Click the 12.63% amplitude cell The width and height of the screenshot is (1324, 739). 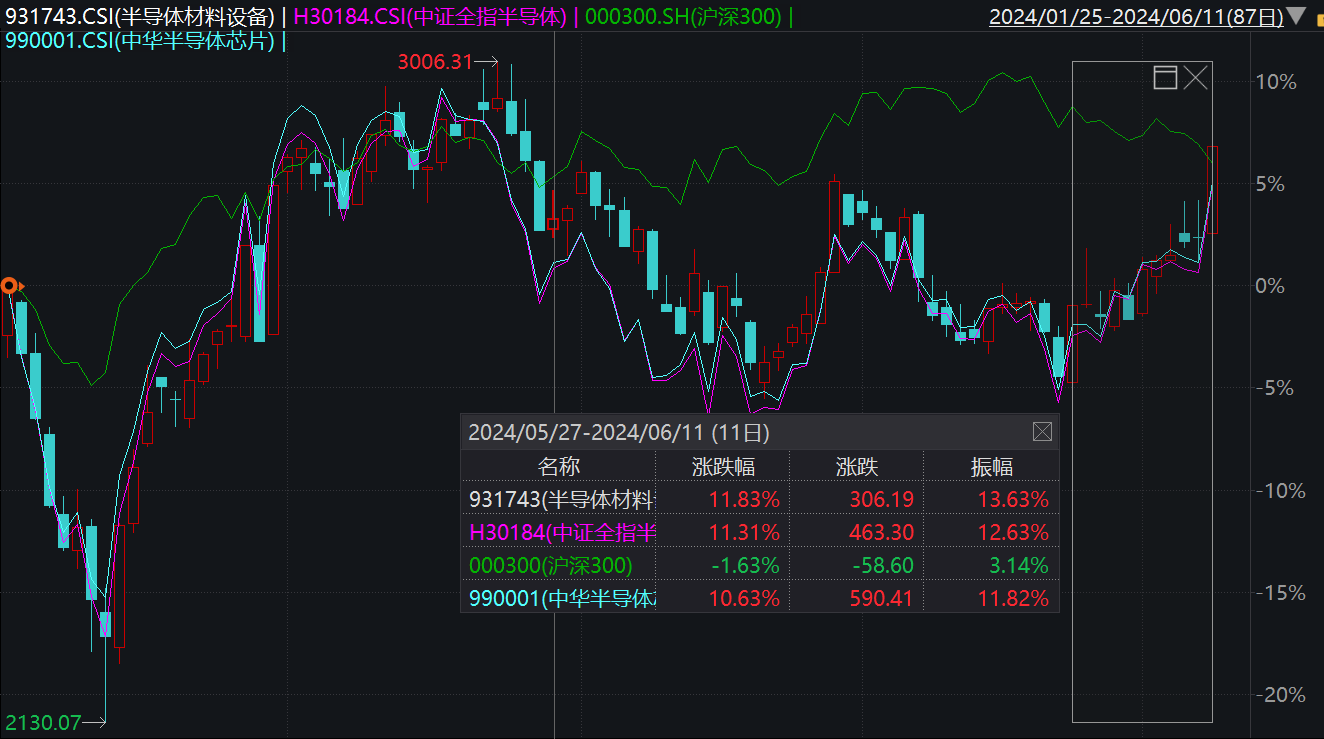coord(1013,532)
